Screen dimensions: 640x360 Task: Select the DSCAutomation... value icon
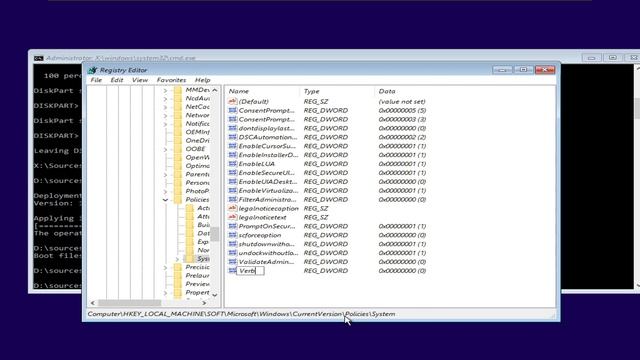click(x=233, y=137)
